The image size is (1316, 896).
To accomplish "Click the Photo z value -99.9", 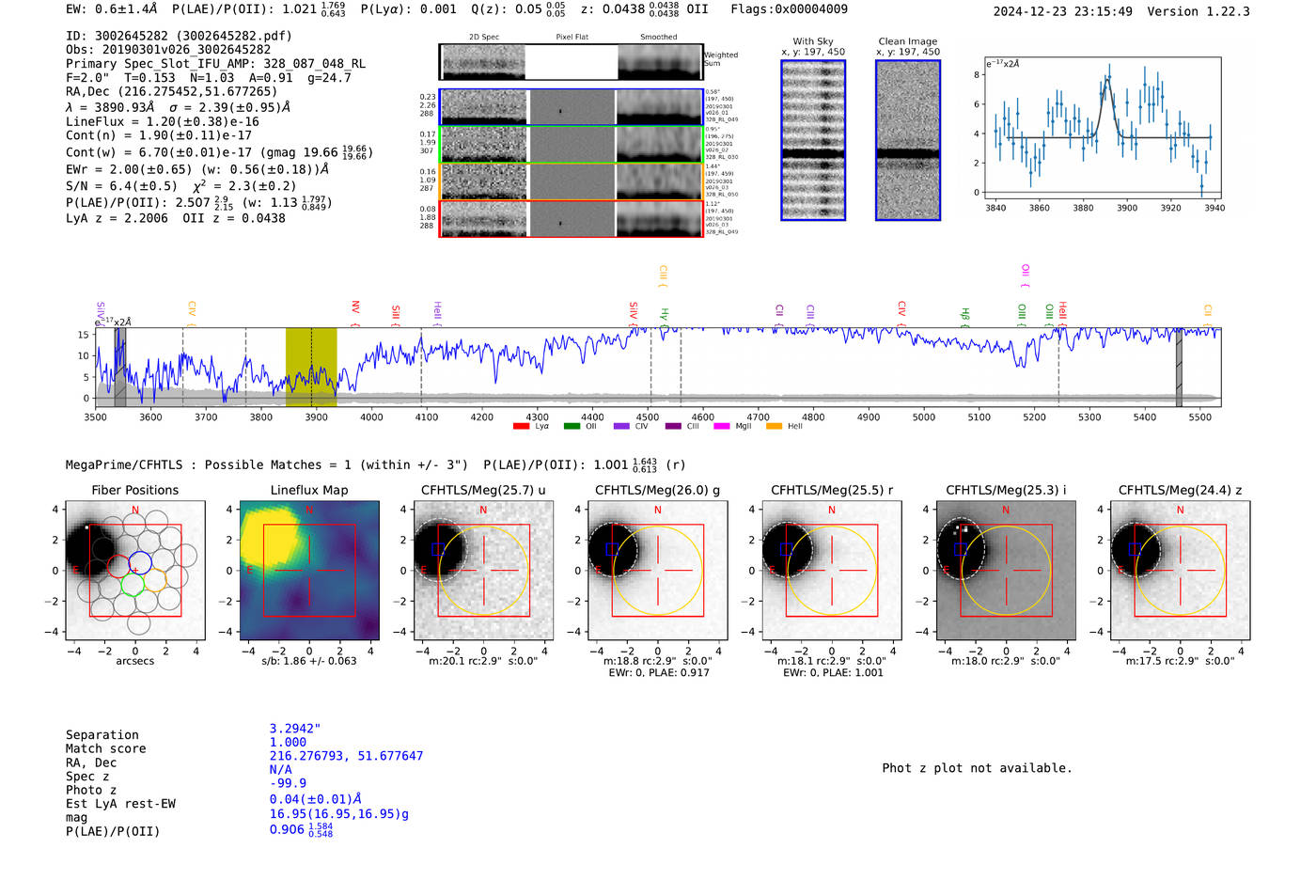I will click(x=288, y=782).
